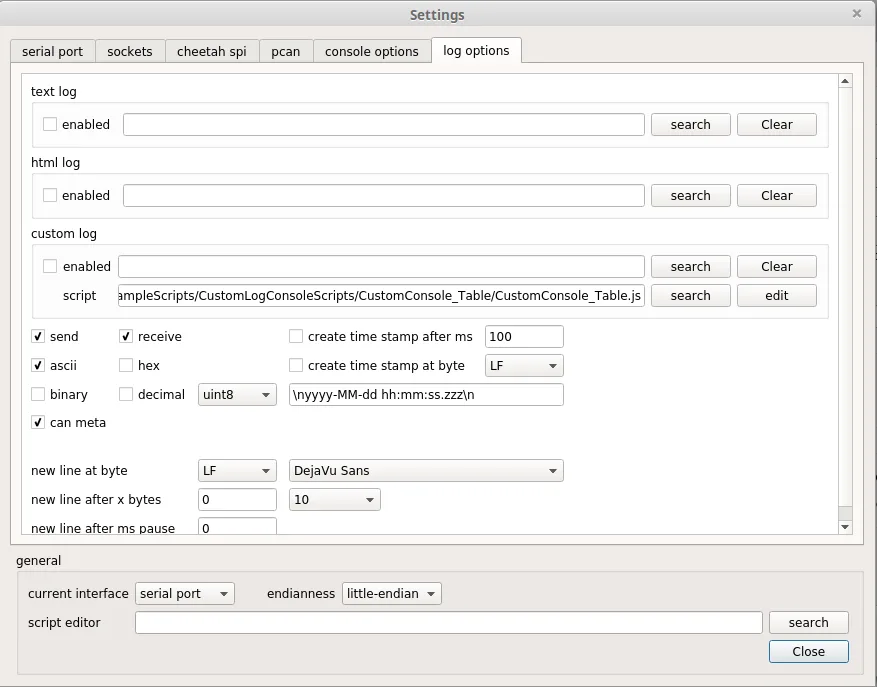Image resolution: width=877 pixels, height=687 pixels.
Task: Toggle the can meta checkbox
Action: pos(37,422)
